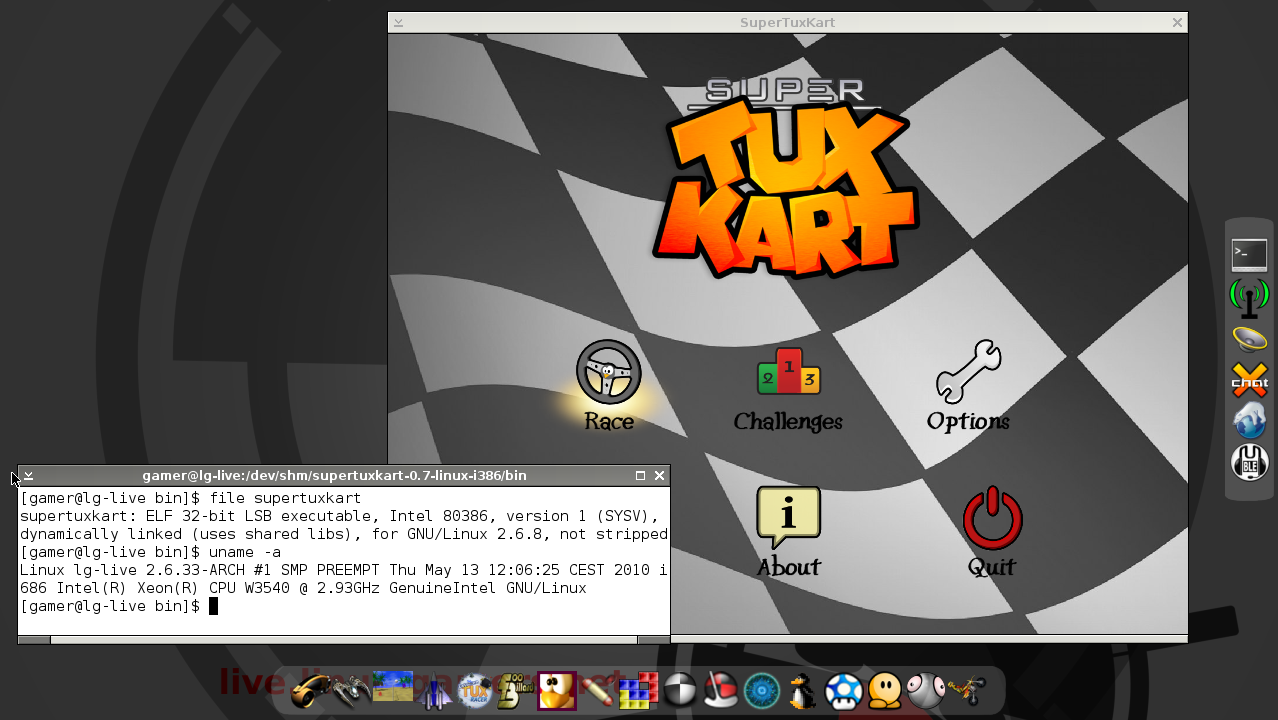1278x720 pixels.
Task: Maximize the terminal window
Action: [x=641, y=476]
